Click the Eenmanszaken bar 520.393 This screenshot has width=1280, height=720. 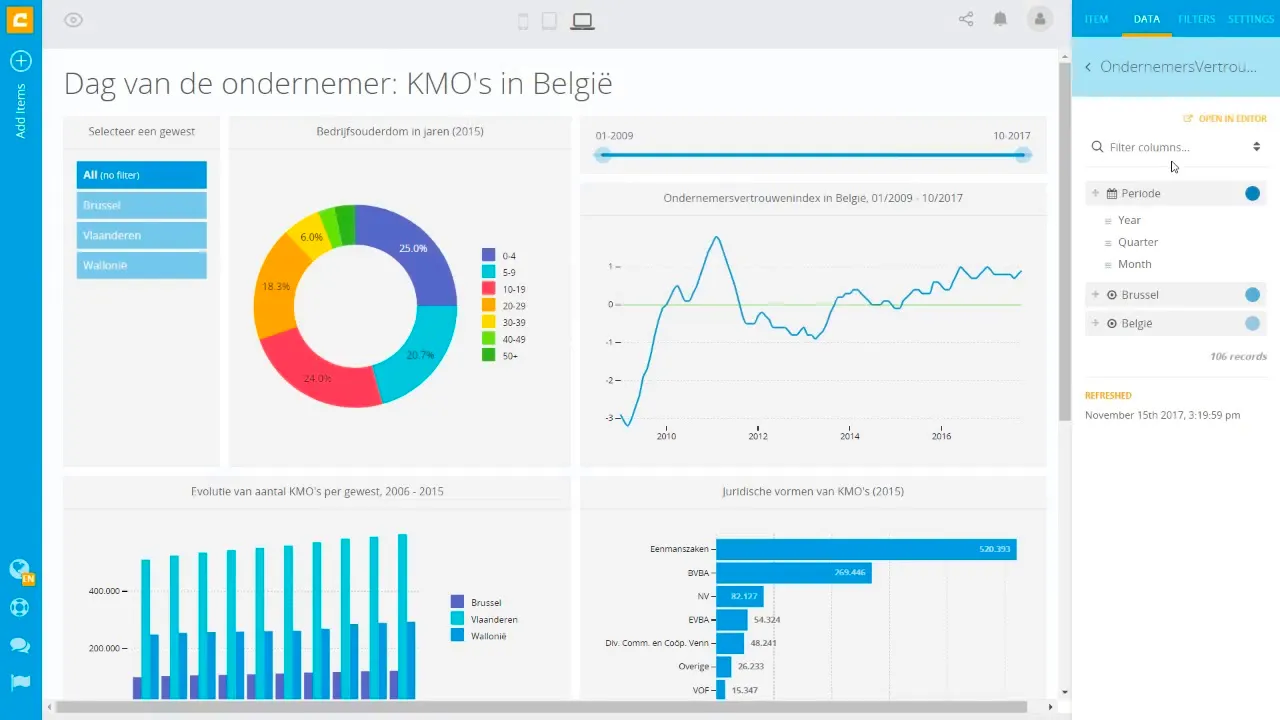tap(866, 549)
